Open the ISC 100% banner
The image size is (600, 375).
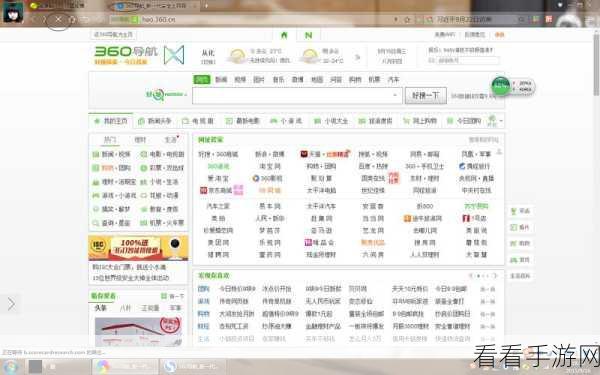tap(138, 248)
